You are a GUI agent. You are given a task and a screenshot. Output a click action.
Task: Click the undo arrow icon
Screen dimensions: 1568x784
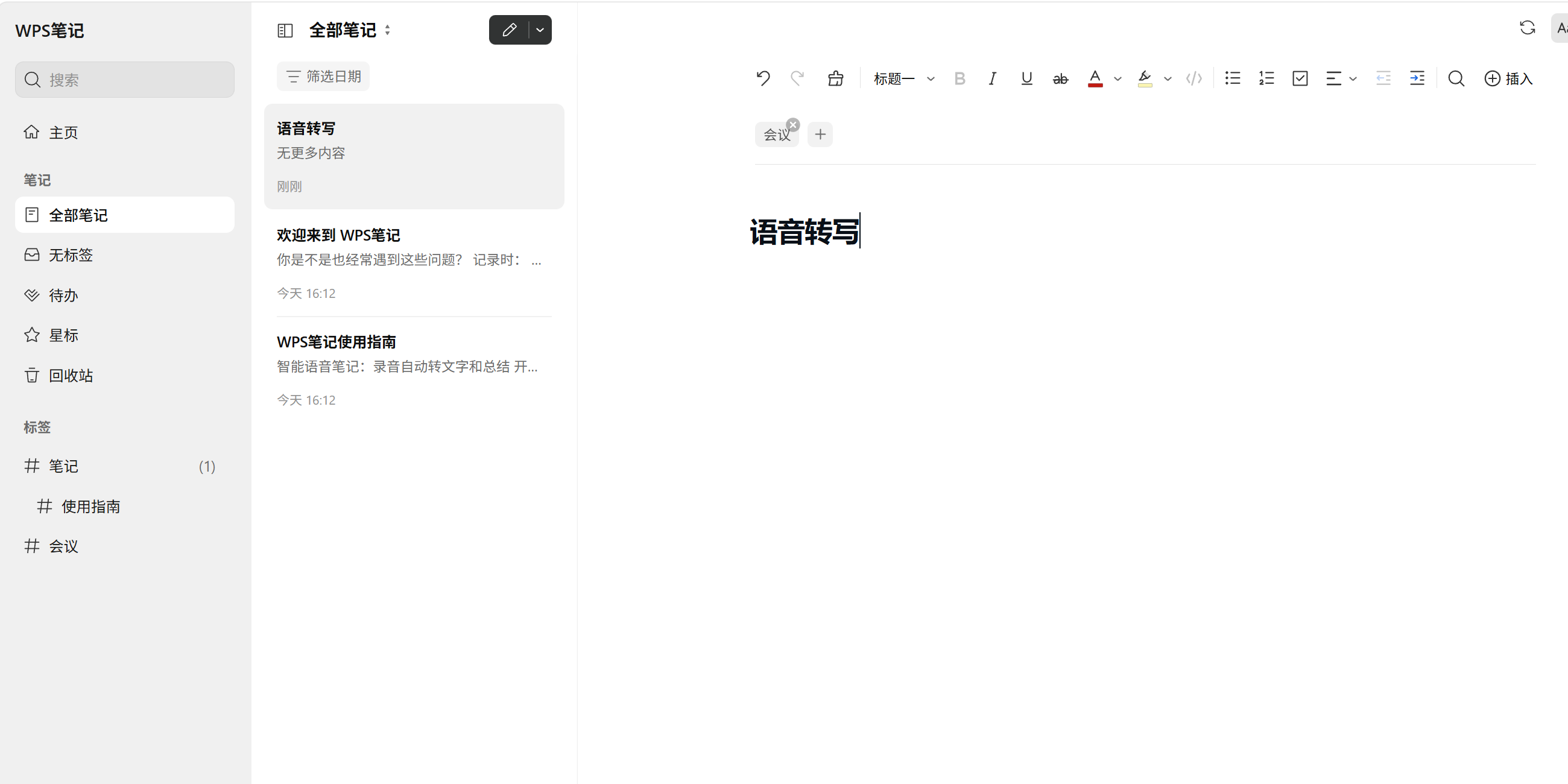coord(763,78)
